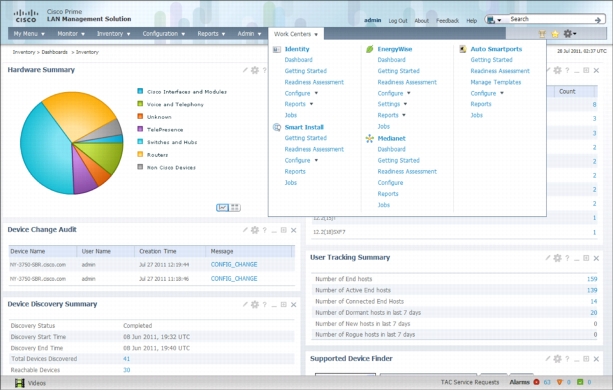Screen dimensions: 614x391
Task: Click the Medianet star icon
Action: coord(369,139)
